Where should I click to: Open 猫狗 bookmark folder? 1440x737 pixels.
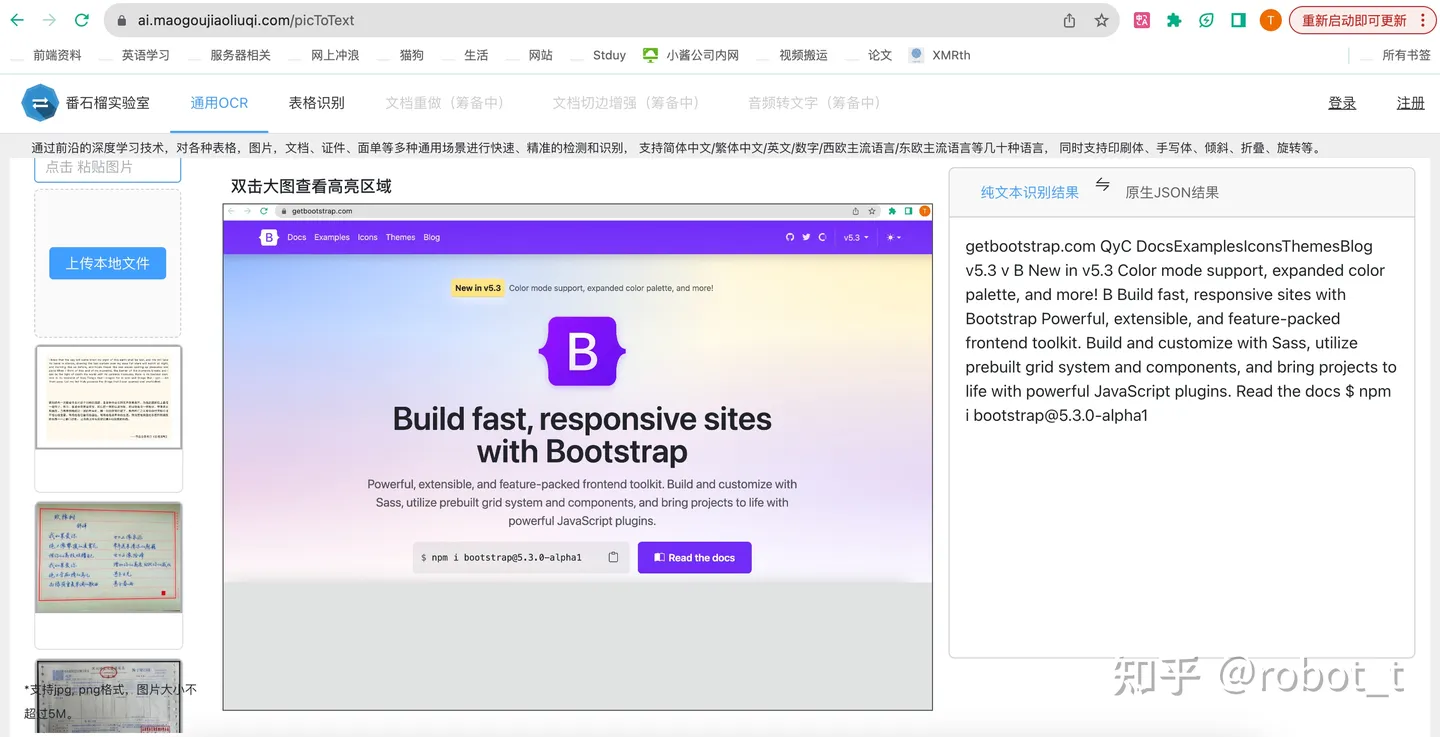412,55
